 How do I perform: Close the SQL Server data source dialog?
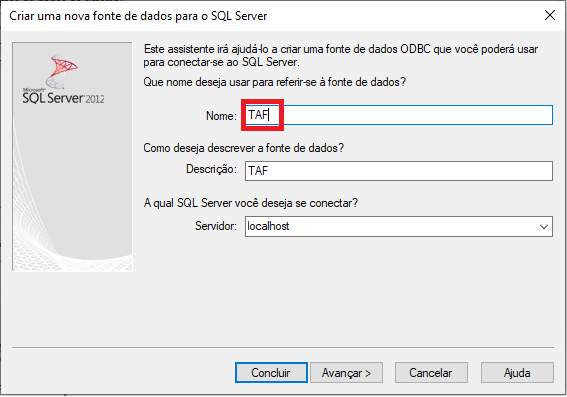pos(550,15)
